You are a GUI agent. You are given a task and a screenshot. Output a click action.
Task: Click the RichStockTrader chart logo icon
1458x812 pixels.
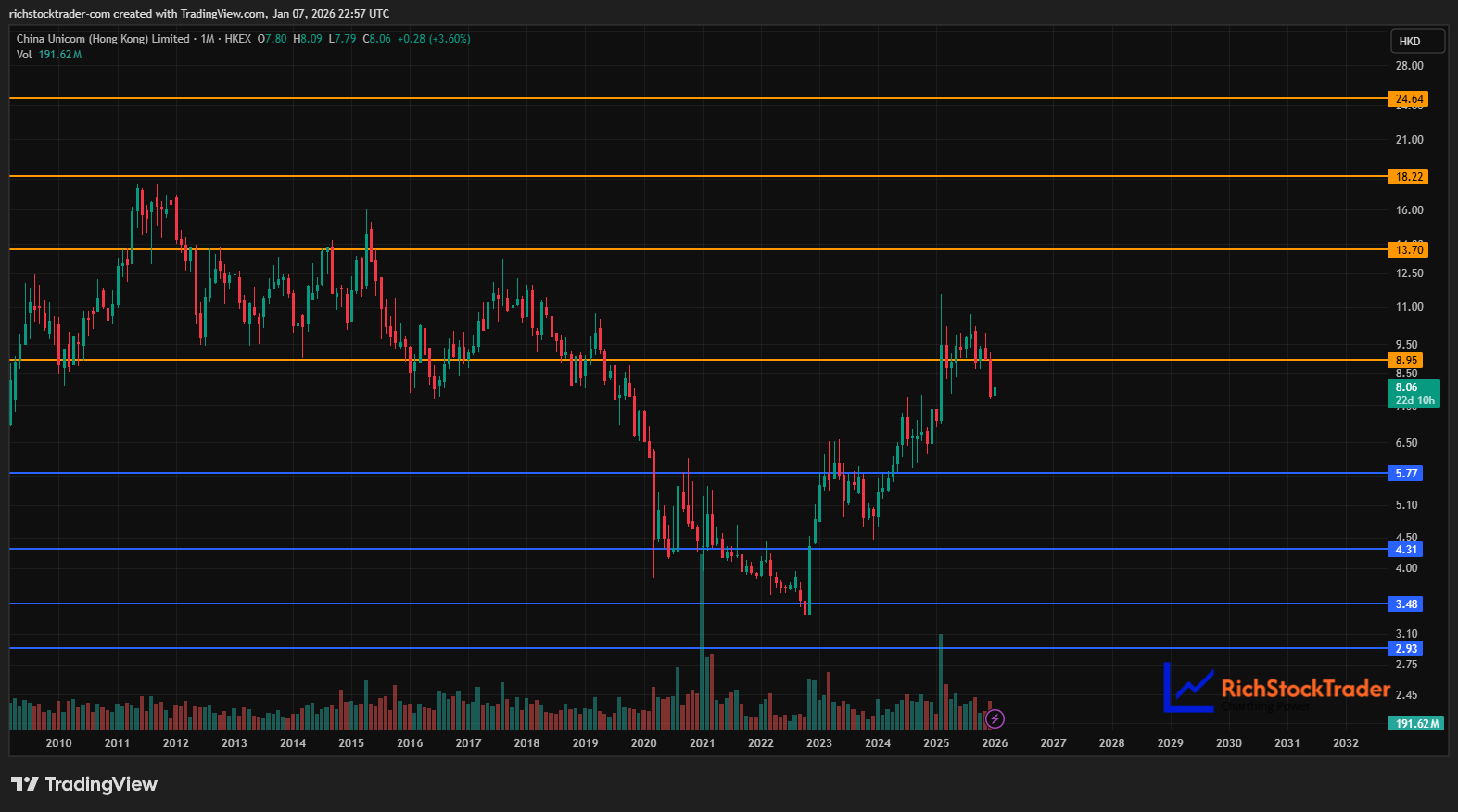tap(1188, 687)
